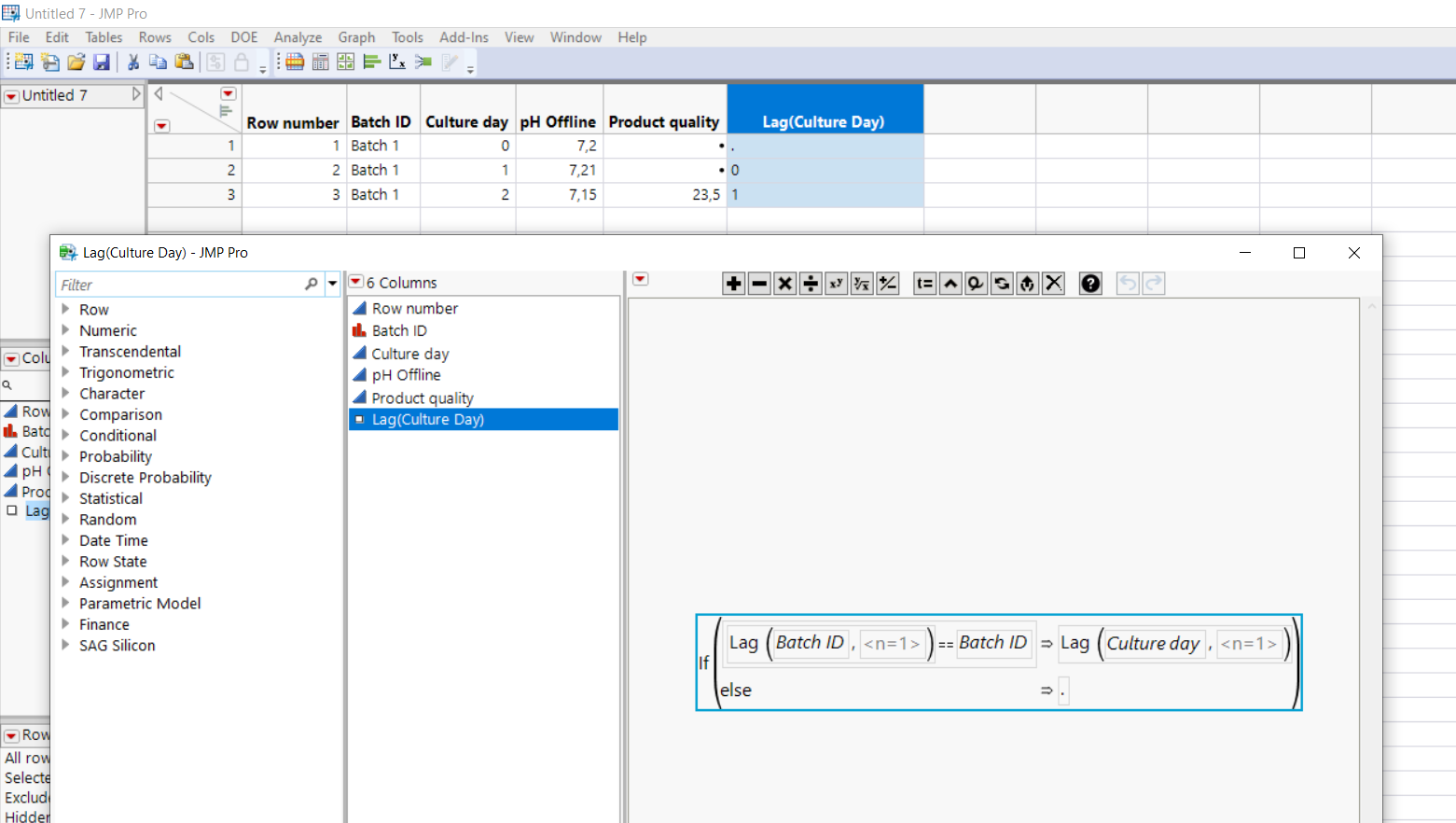
Task: Select Product quality in the column list
Action: (421, 398)
